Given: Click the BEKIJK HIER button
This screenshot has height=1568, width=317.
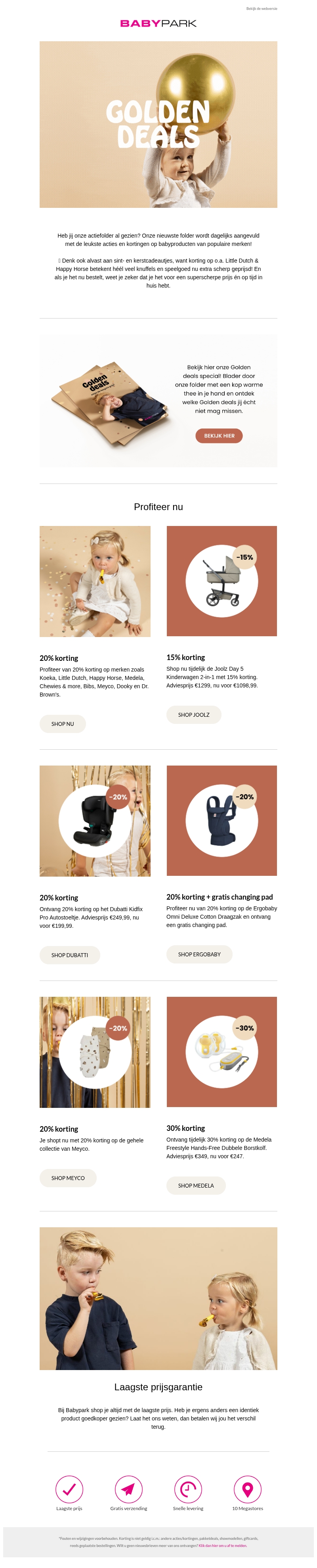Looking at the screenshot, I should click(219, 436).
